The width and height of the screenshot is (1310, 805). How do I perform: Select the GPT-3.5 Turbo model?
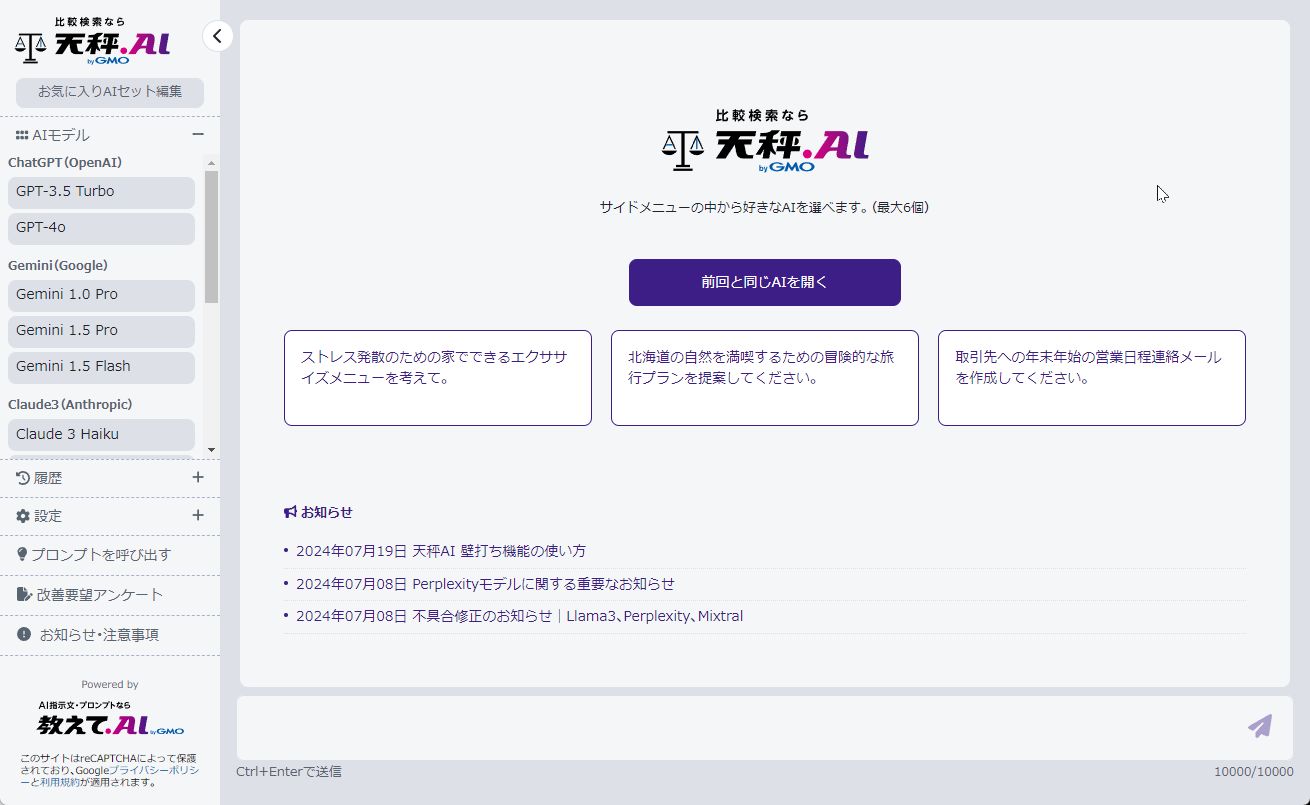point(101,192)
